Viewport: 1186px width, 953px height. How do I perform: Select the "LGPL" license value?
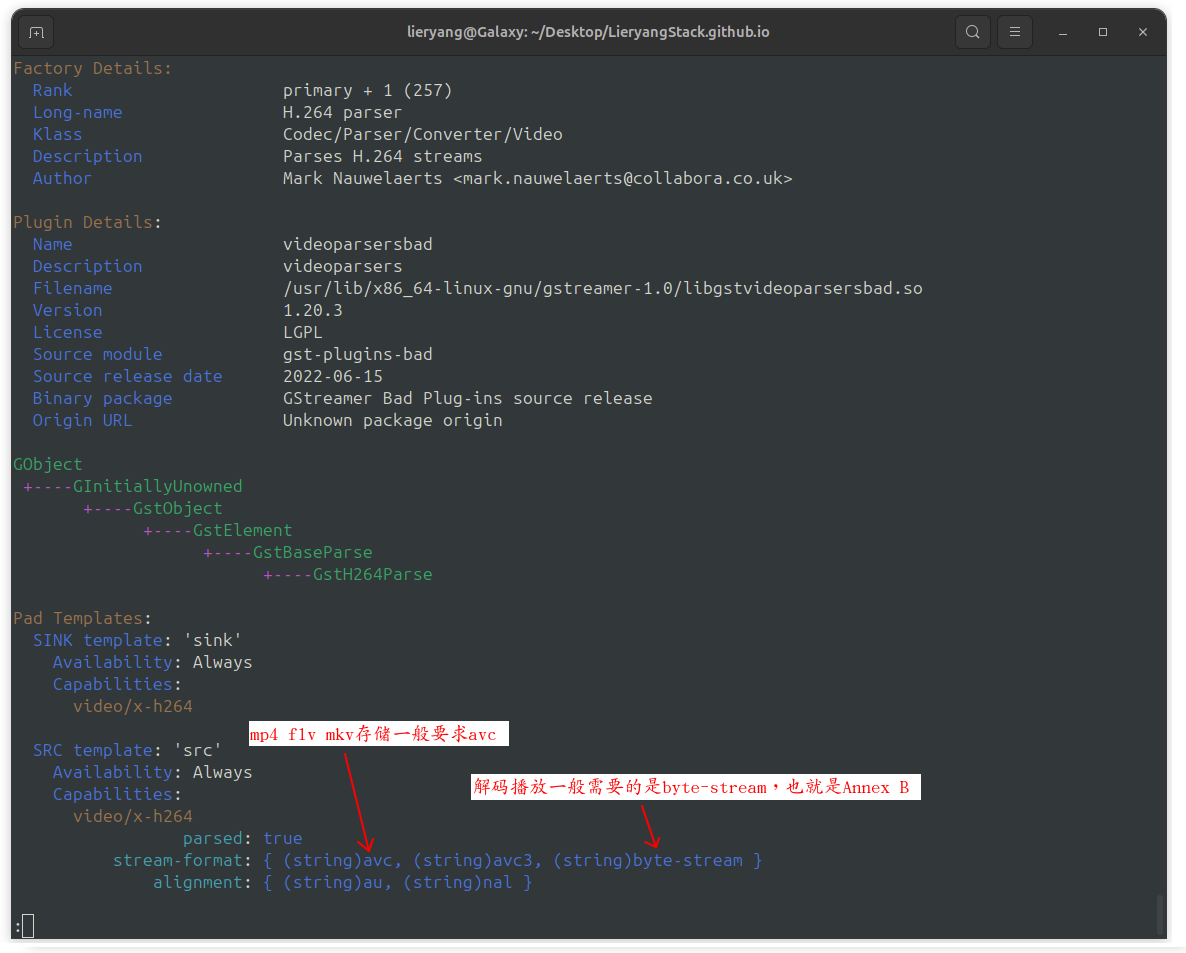[303, 332]
